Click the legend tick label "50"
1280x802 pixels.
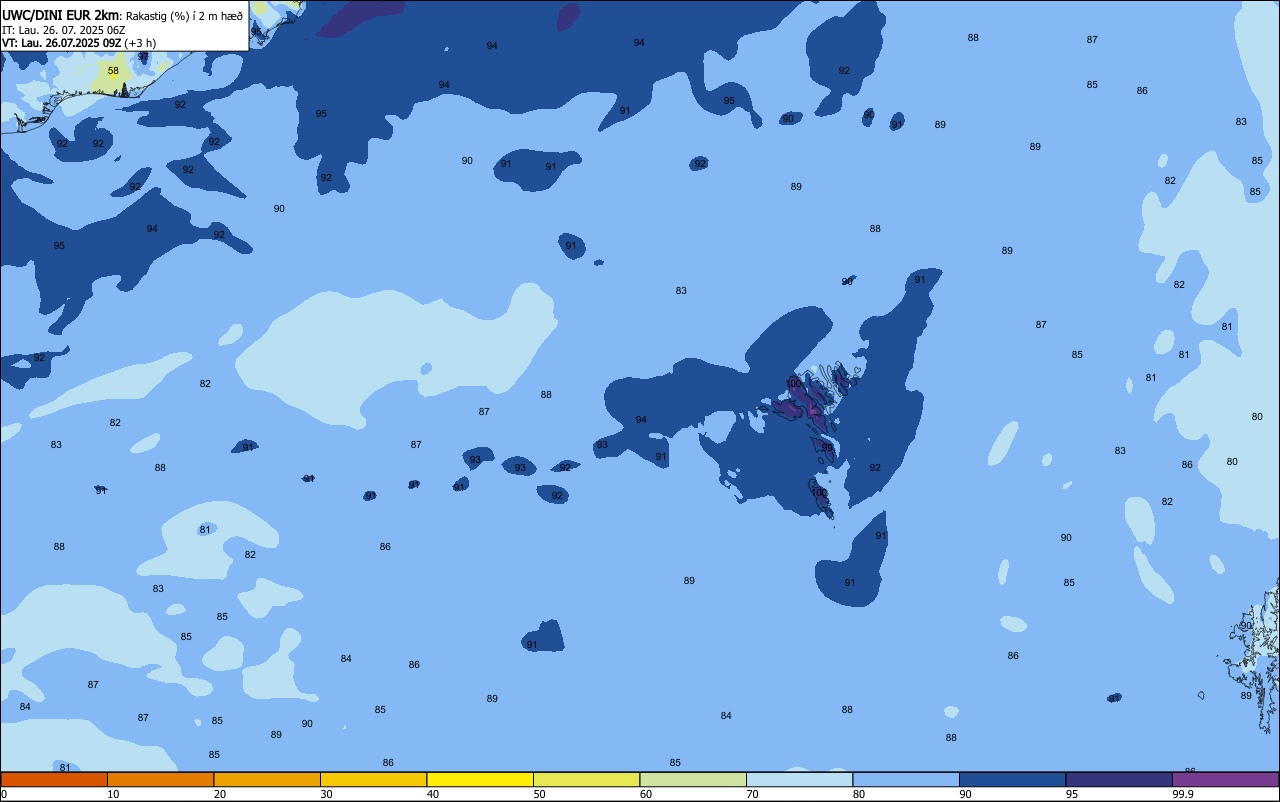[539, 794]
